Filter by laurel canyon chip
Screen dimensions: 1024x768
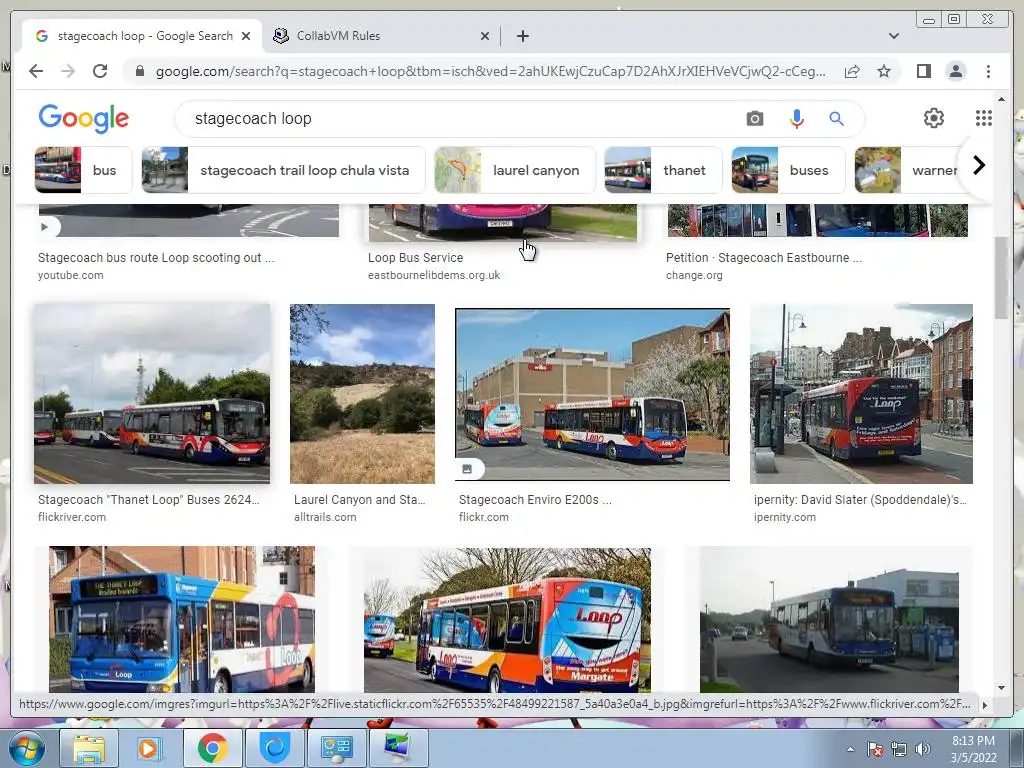(515, 170)
